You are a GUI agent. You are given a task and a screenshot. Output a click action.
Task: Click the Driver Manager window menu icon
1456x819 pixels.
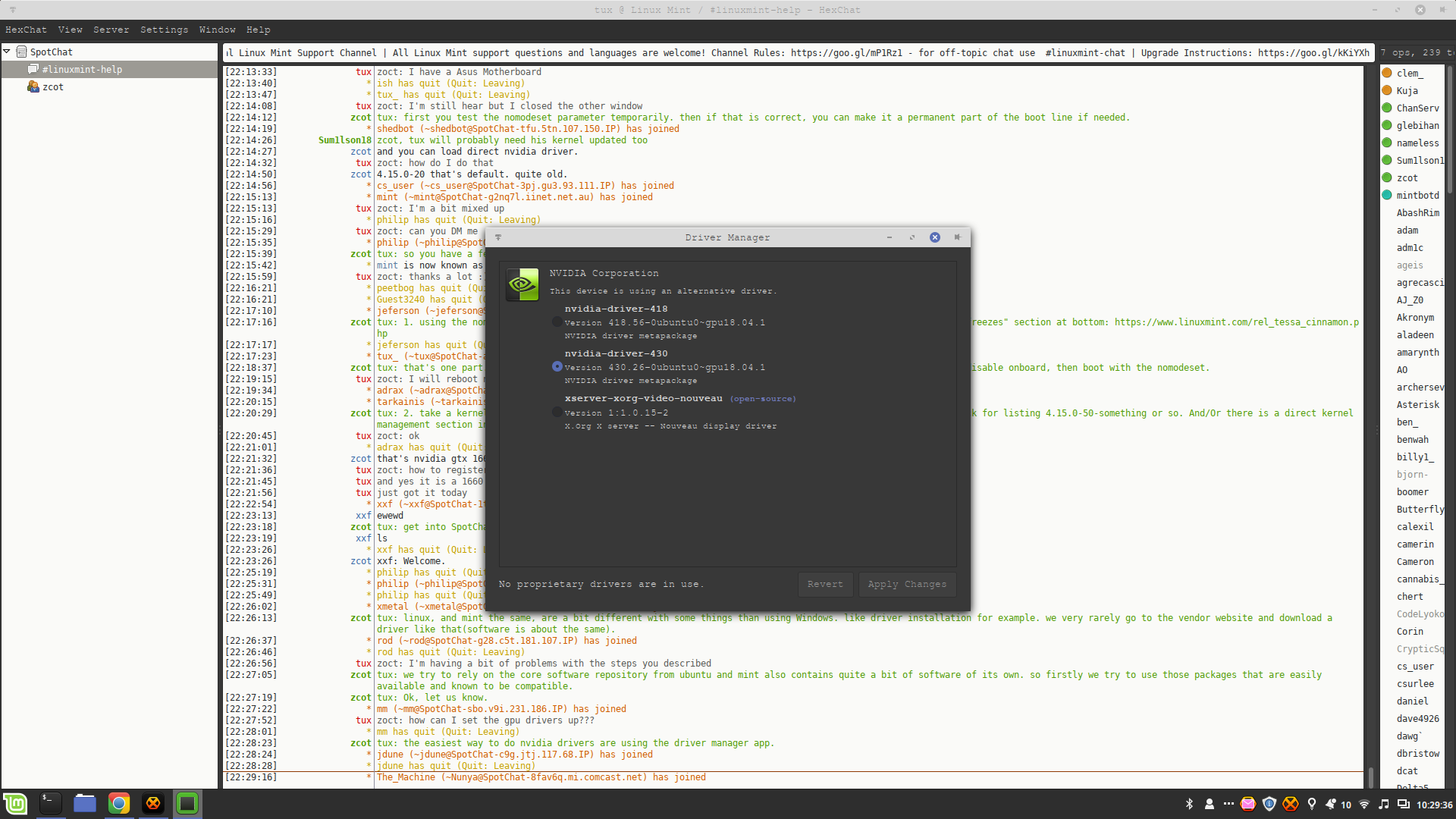pos(498,237)
